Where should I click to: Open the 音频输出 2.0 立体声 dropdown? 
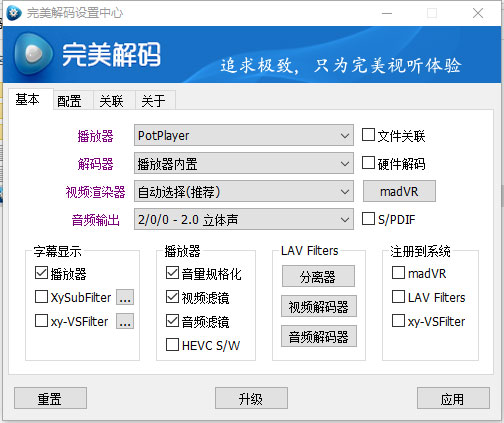click(244, 219)
